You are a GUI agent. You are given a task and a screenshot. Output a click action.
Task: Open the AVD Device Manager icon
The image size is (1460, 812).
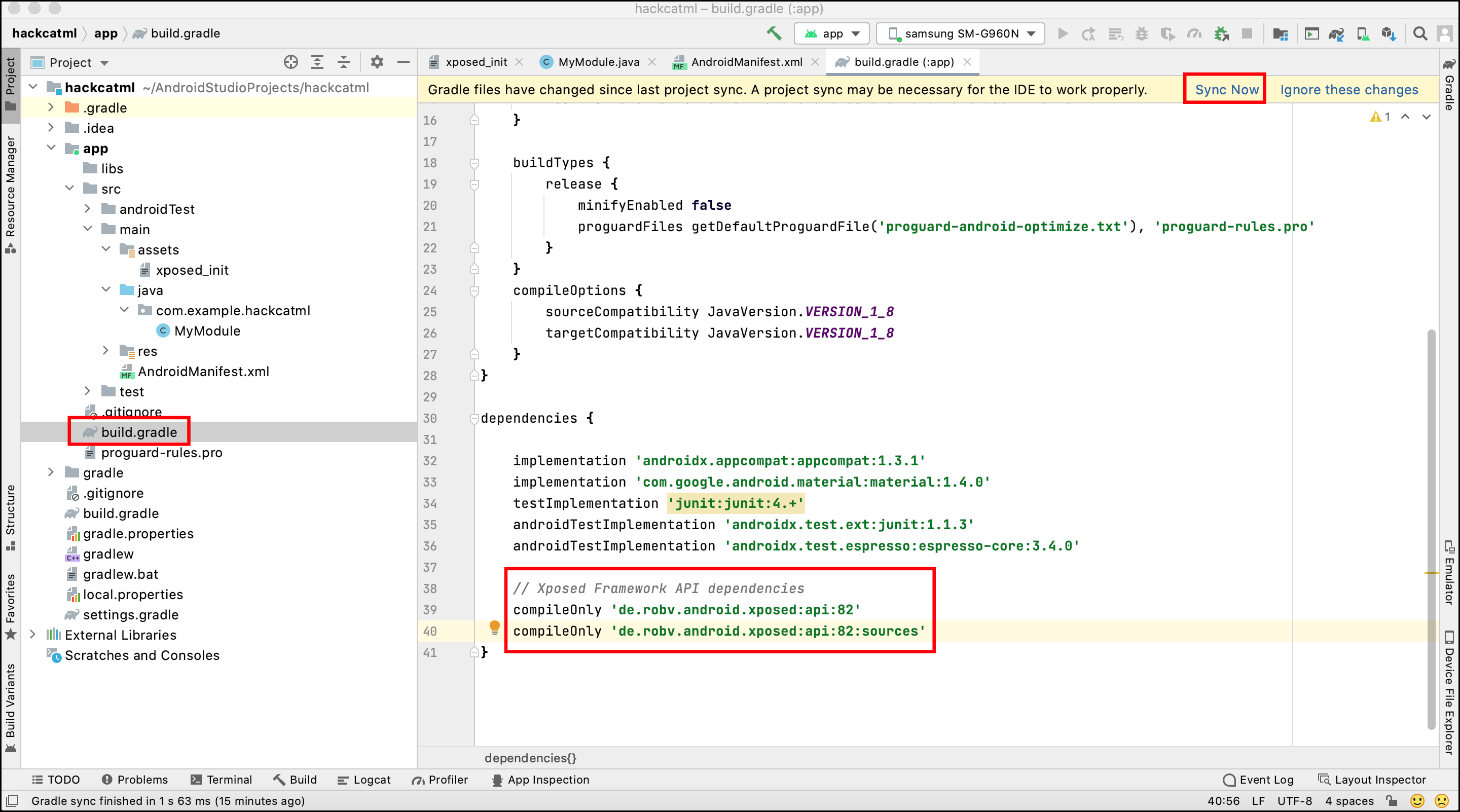tap(1363, 34)
